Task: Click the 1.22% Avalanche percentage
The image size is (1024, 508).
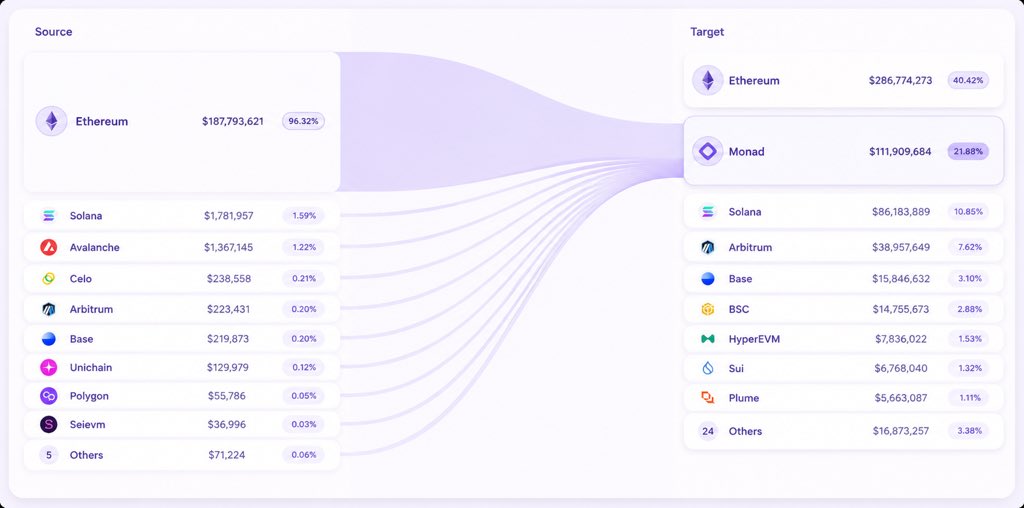Action: pyautogui.click(x=303, y=247)
